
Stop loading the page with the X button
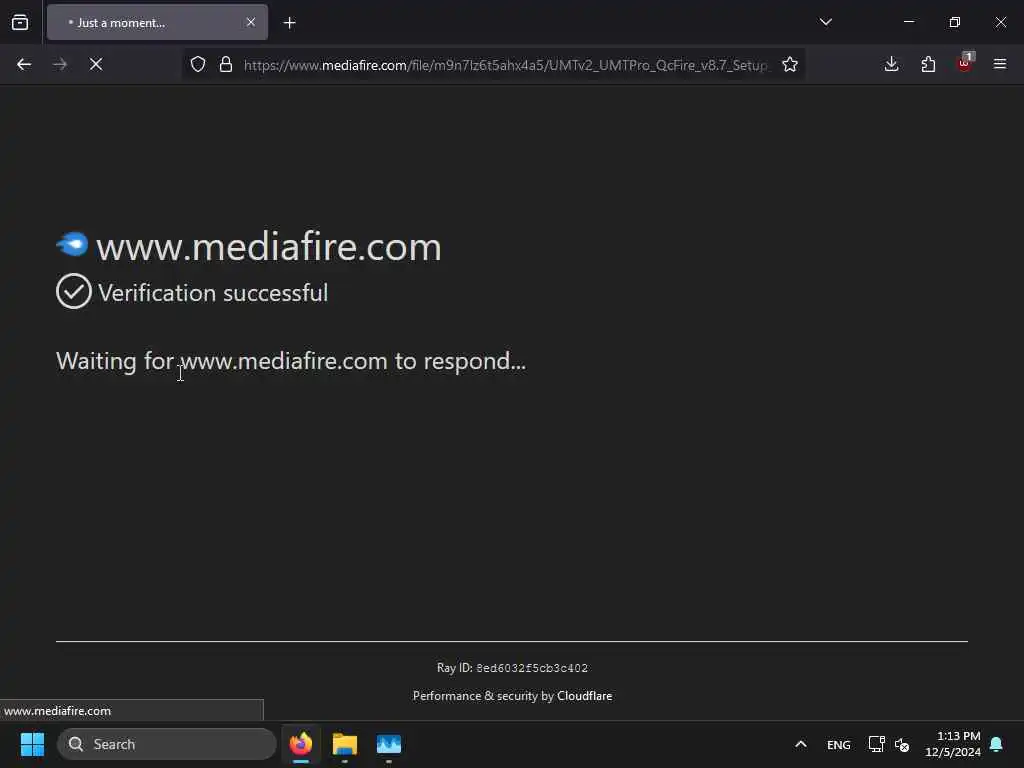96,64
